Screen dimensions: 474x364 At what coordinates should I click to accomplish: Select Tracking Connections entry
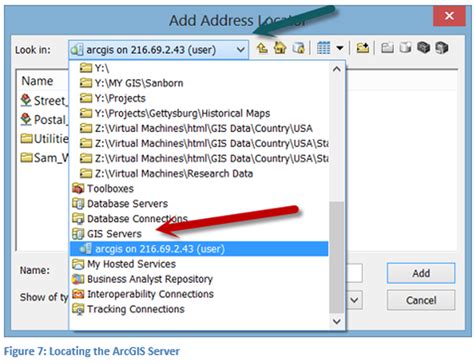199,309
